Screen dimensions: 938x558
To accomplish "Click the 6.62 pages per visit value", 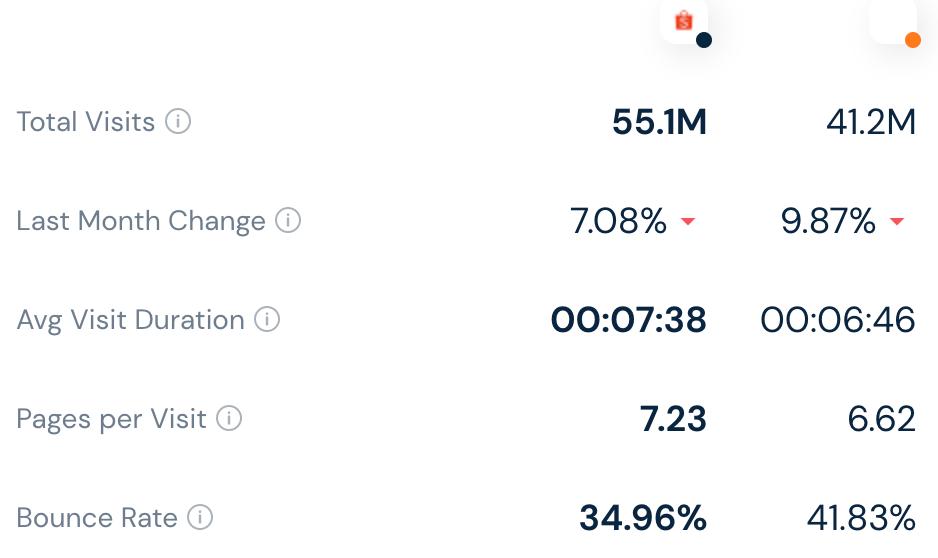I will point(881,419).
